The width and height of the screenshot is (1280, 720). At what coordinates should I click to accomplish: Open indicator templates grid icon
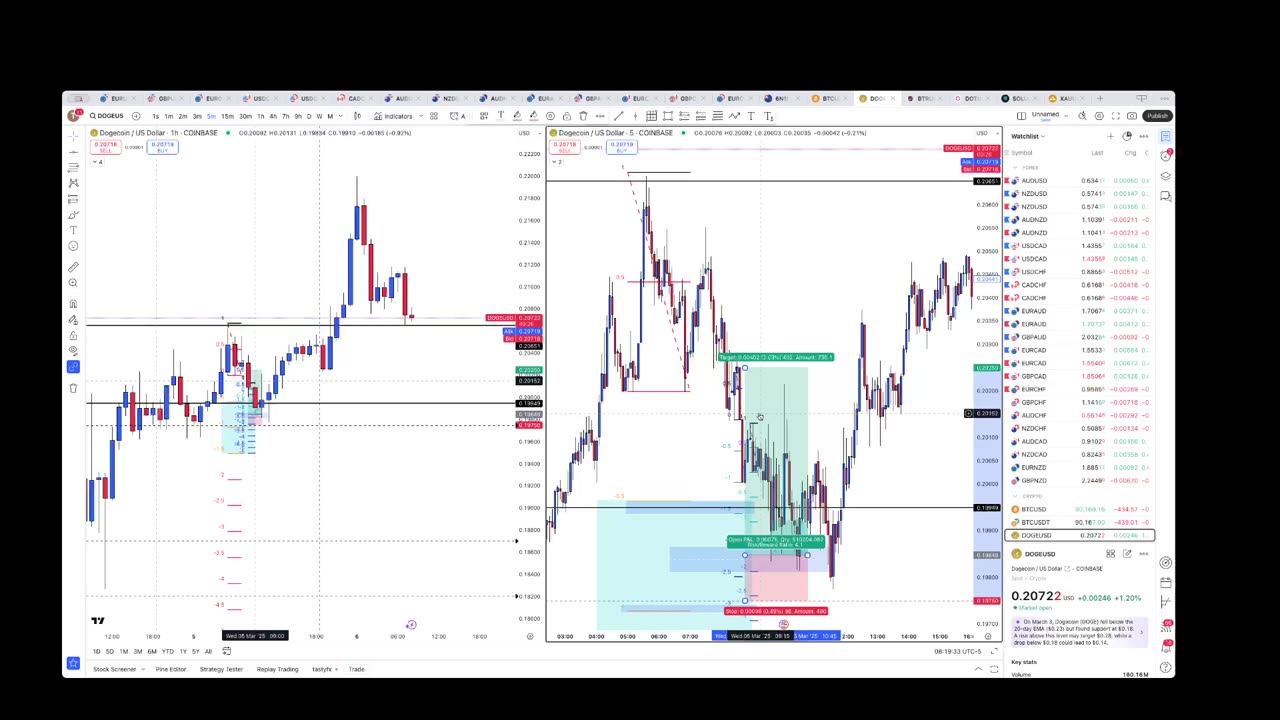(x=434, y=116)
